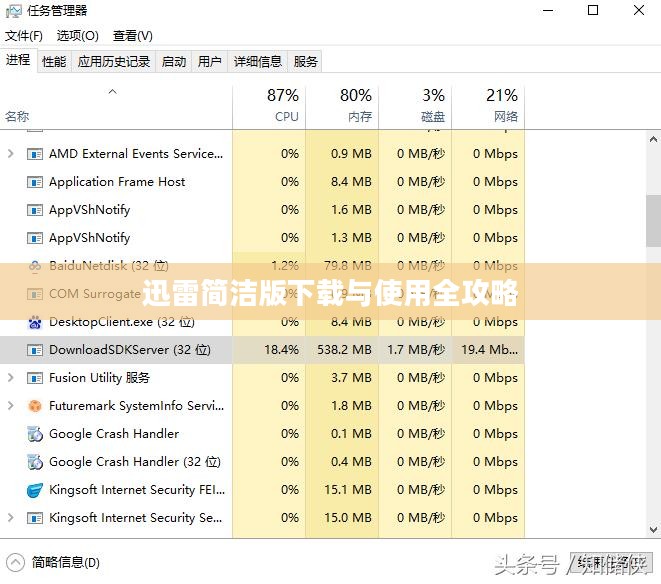Click the 1.7 MB/秒 disk value
This screenshot has height=584, width=661.
tap(416, 350)
